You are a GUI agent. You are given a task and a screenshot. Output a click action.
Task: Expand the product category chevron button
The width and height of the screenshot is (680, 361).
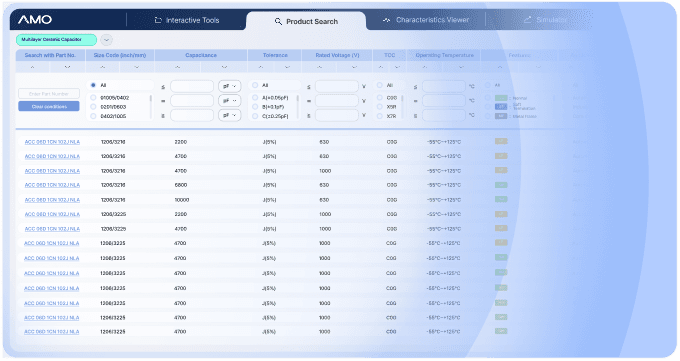[x=106, y=40]
